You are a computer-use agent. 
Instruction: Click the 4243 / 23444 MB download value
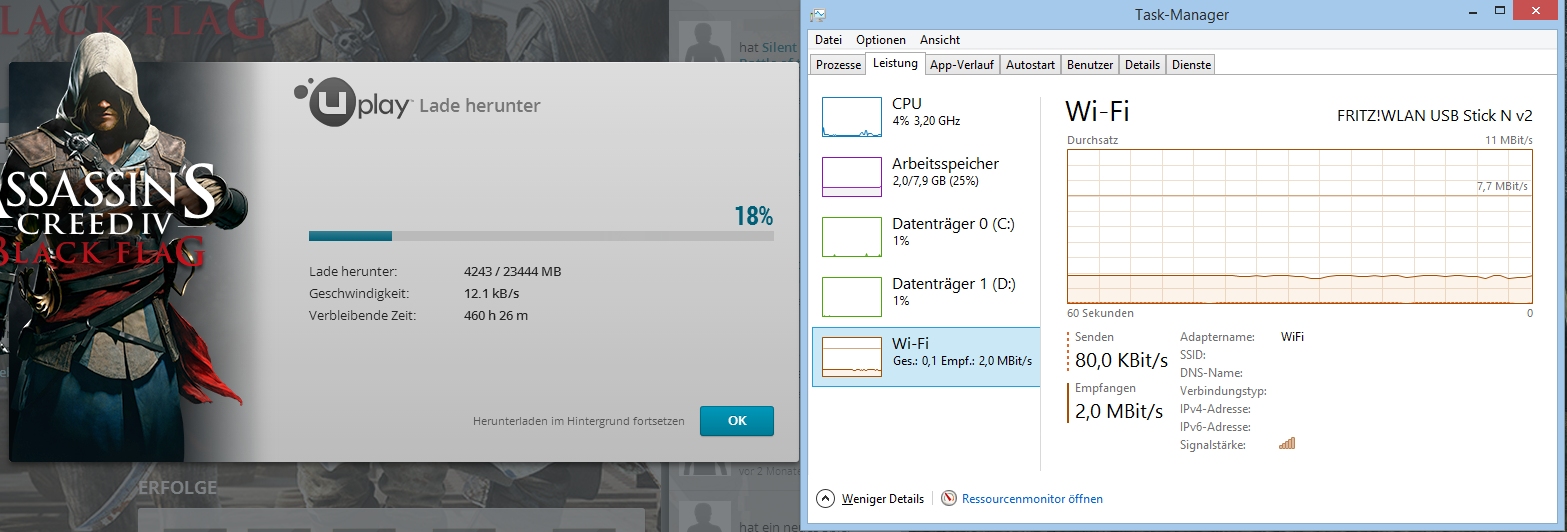[512, 271]
